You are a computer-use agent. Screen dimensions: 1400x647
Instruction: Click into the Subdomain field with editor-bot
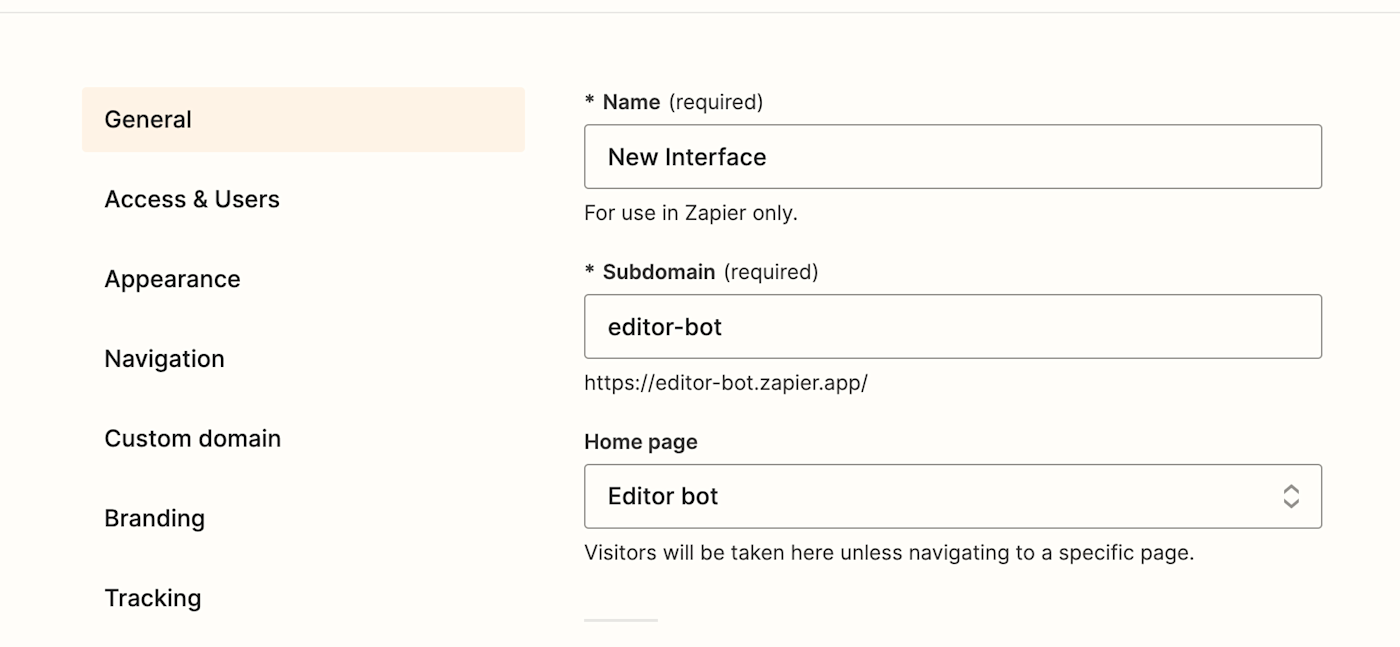coord(952,327)
